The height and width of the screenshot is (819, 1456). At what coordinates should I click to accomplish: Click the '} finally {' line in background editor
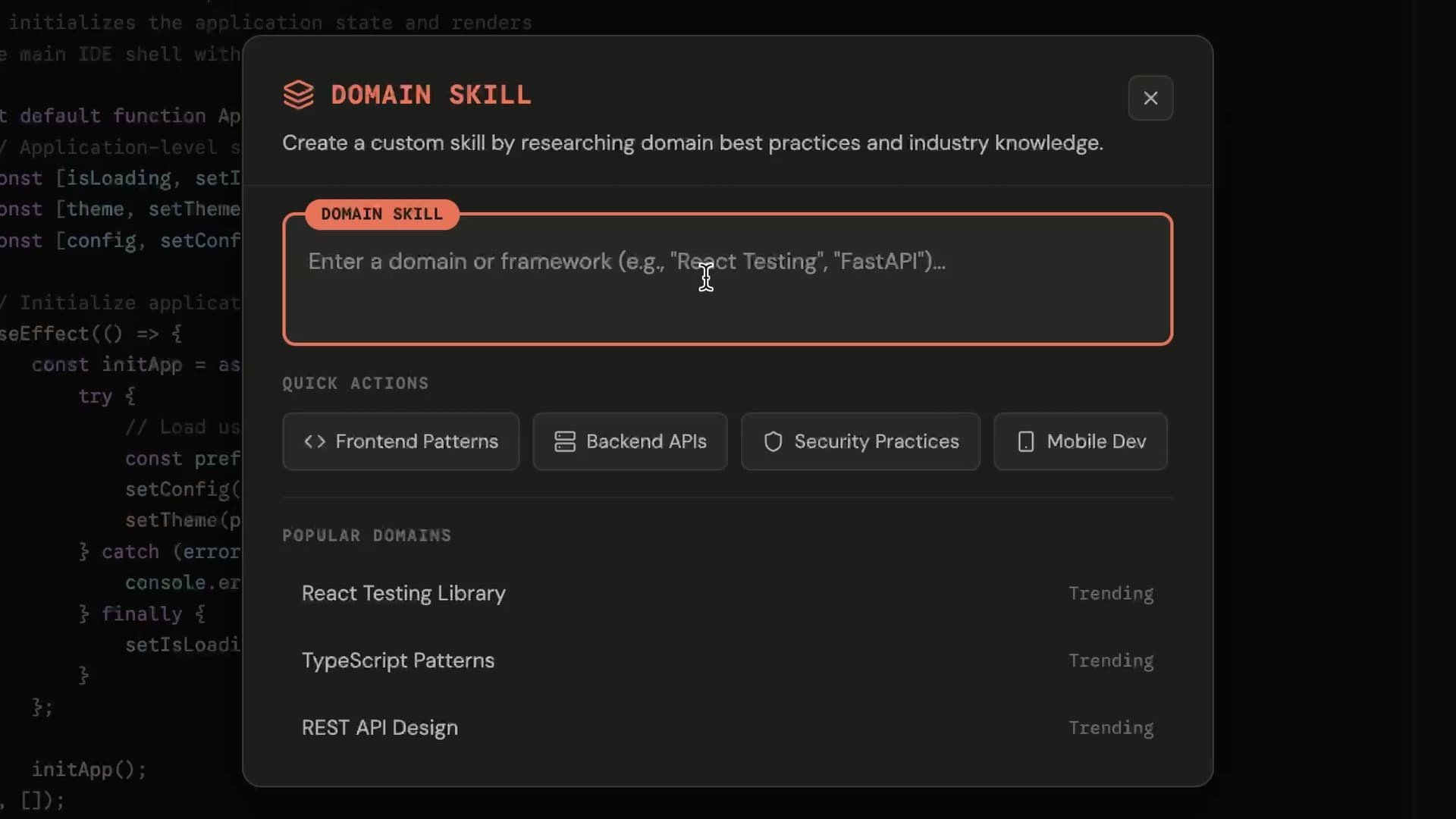[142, 613]
